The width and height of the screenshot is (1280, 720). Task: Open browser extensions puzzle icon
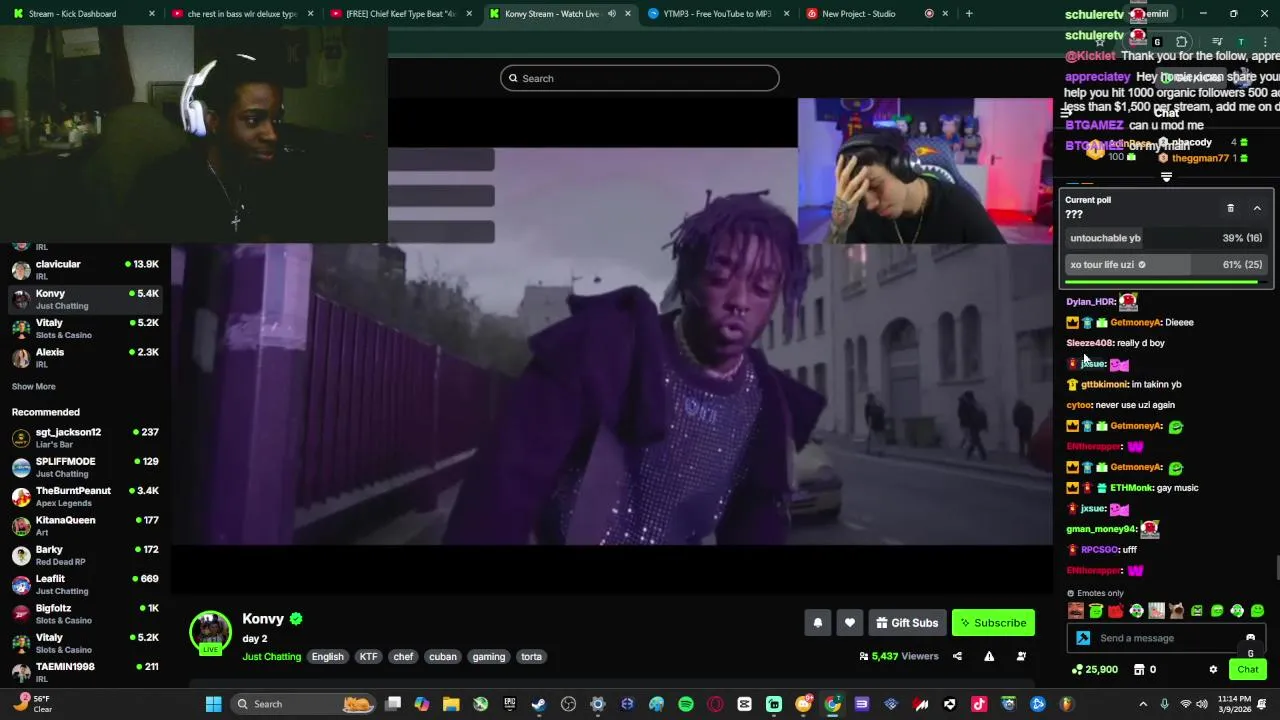1181,41
